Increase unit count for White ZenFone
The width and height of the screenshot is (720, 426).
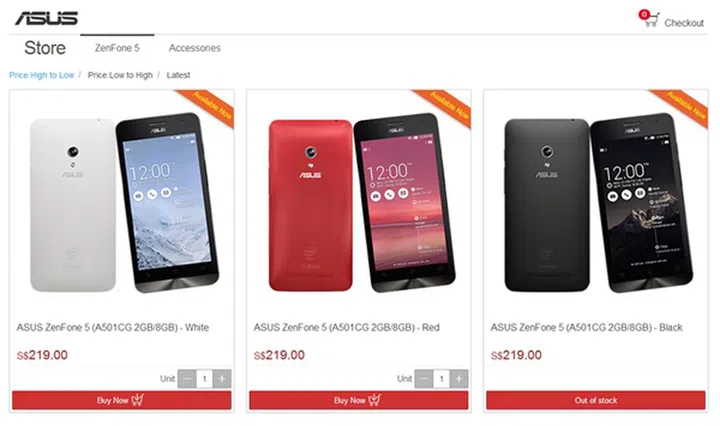(x=222, y=379)
